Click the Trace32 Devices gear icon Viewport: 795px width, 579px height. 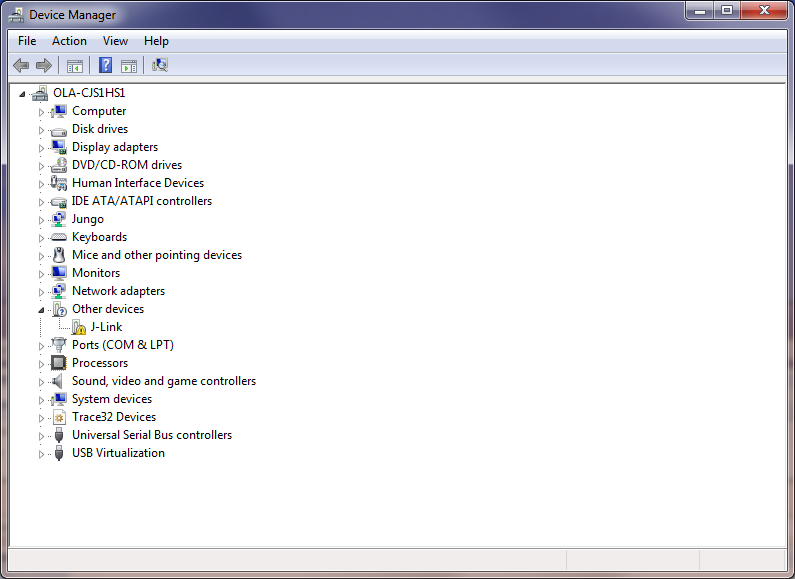[x=59, y=417]
